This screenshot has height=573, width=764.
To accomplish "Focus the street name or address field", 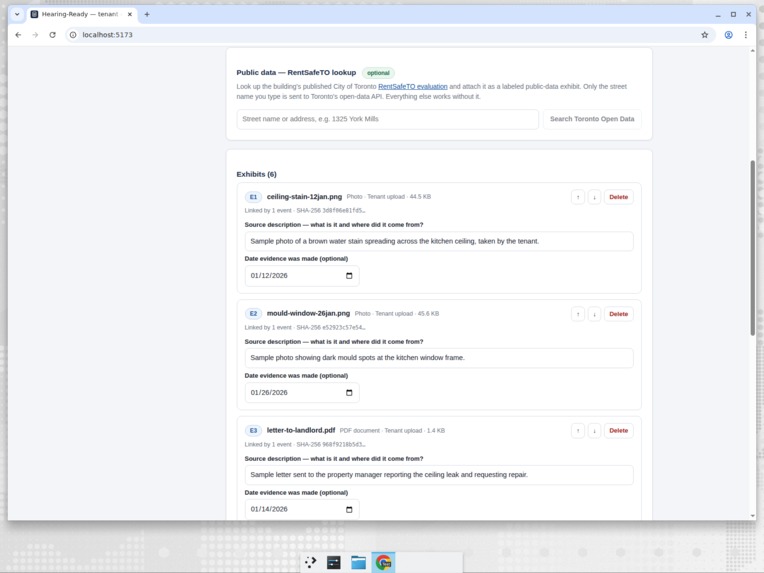I will tap(387, 119).
